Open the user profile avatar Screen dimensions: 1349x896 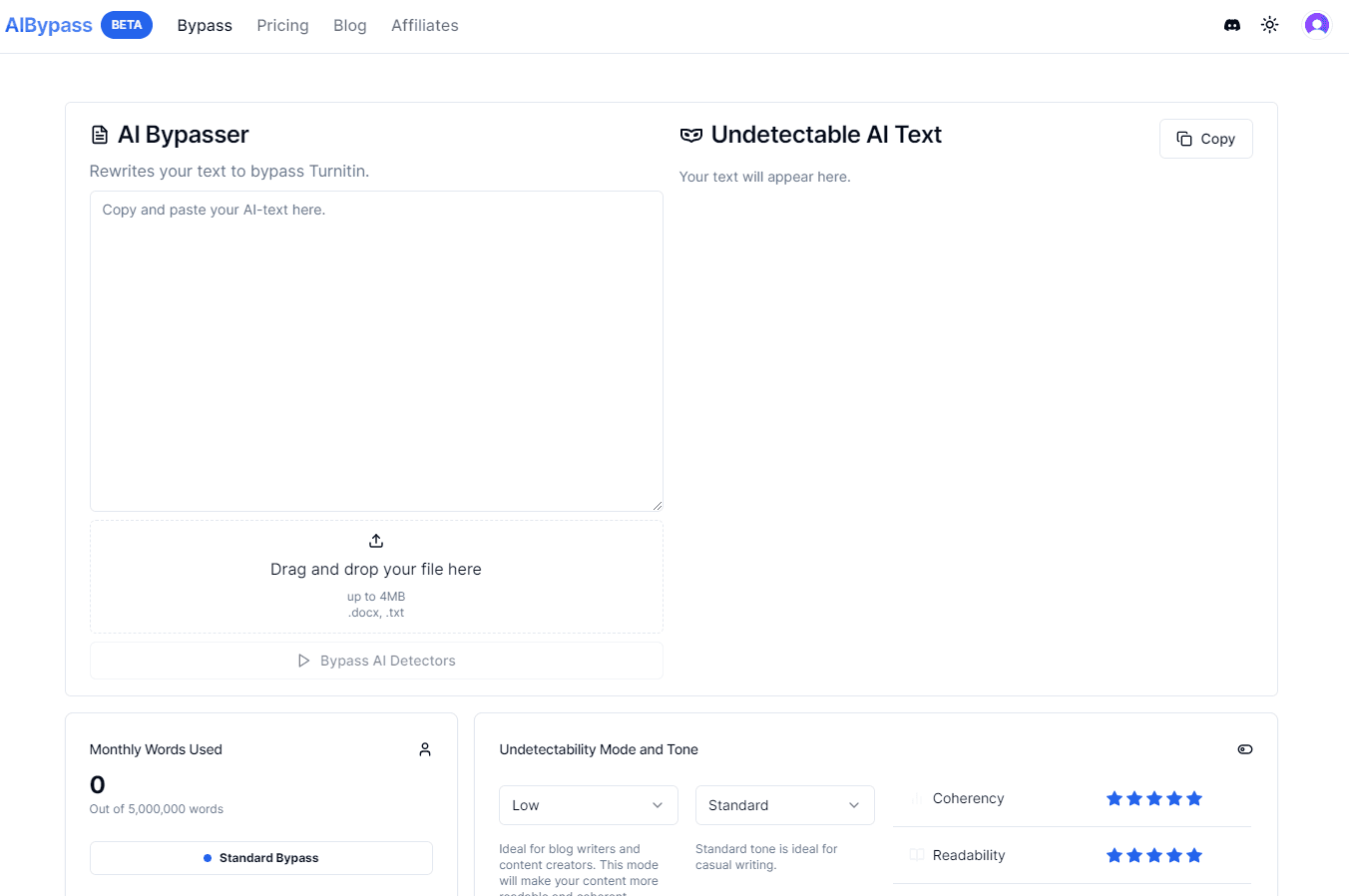tap(1316, 25)
